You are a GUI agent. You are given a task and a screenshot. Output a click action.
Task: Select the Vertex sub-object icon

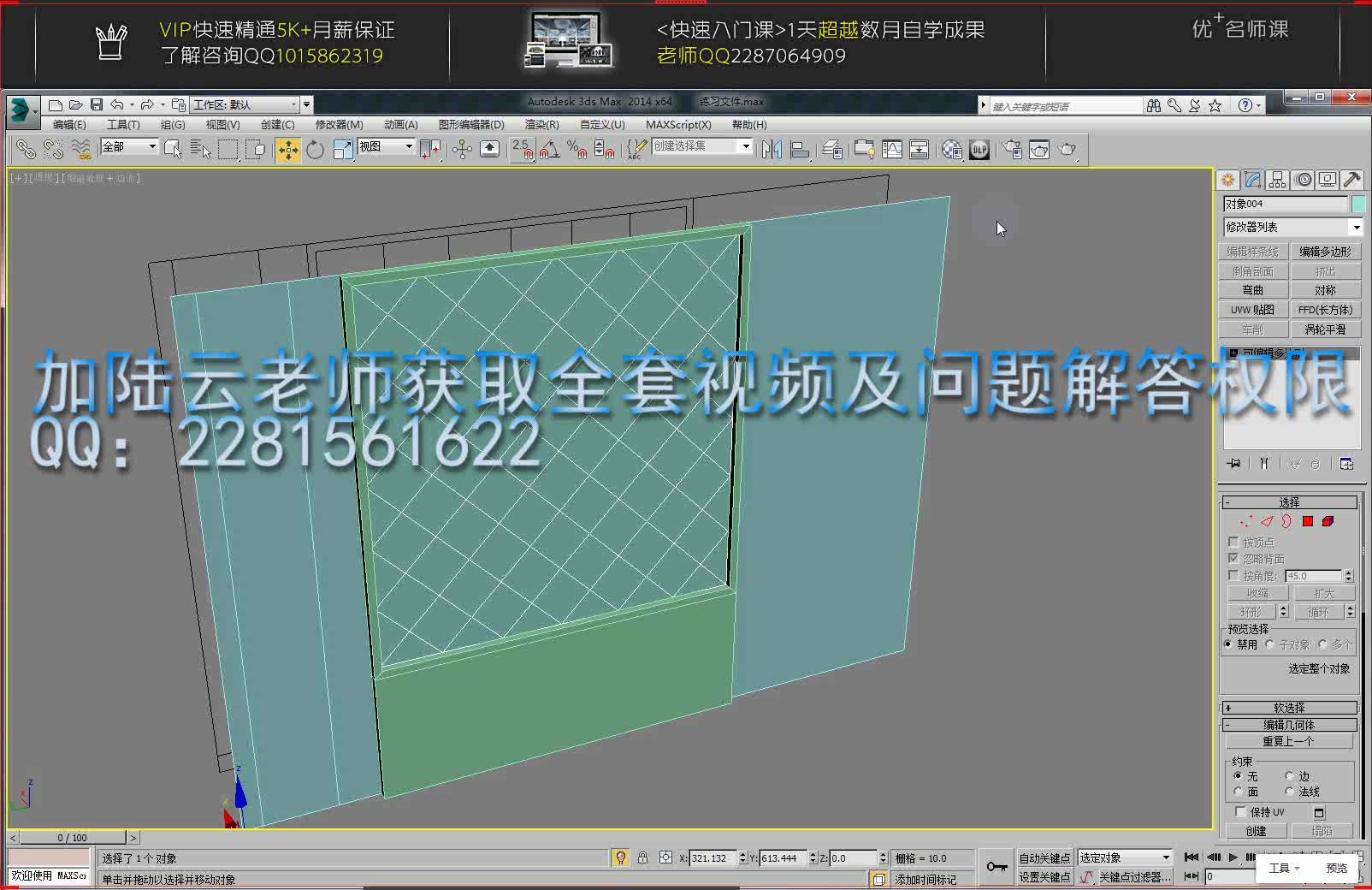click(x=1246, y=521)
